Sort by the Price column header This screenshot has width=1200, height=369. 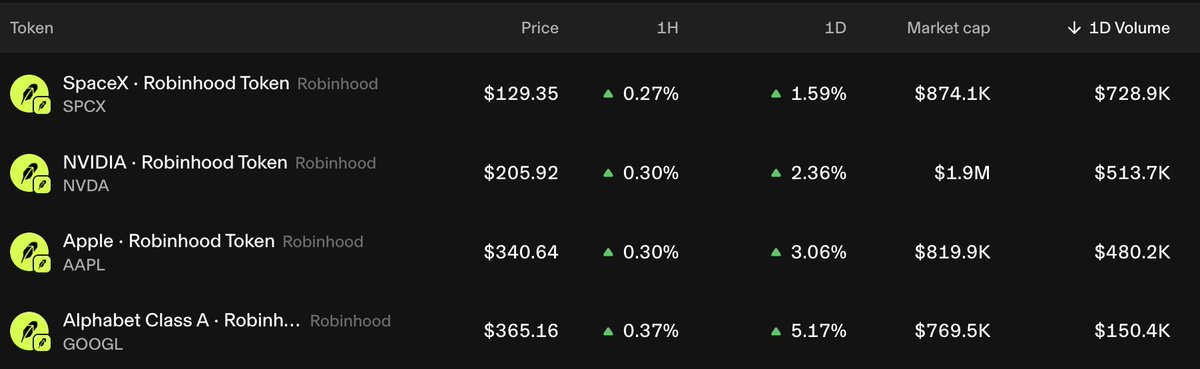tap(540, 28)
